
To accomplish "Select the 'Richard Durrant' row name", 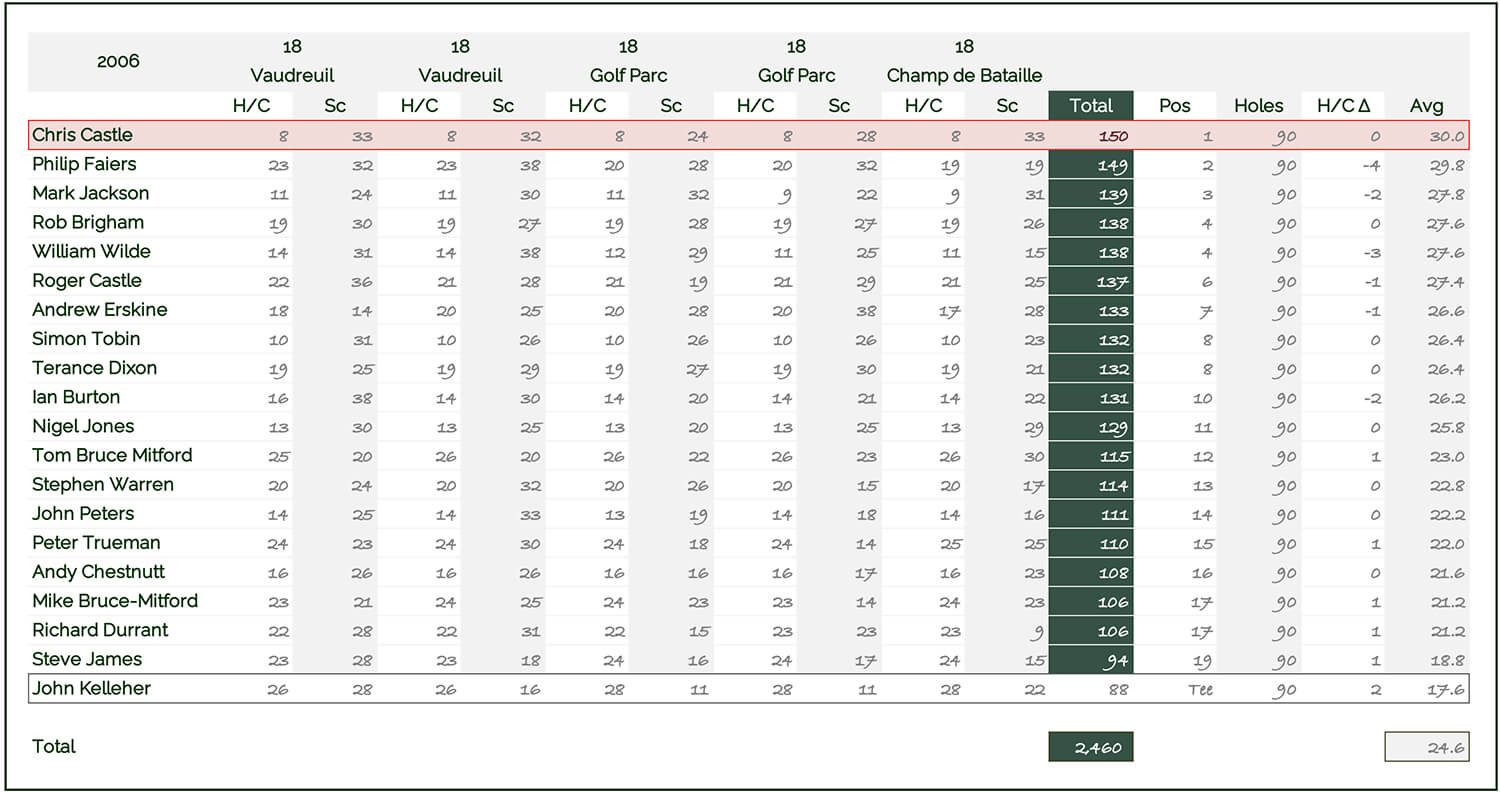I will coord(100,629).
